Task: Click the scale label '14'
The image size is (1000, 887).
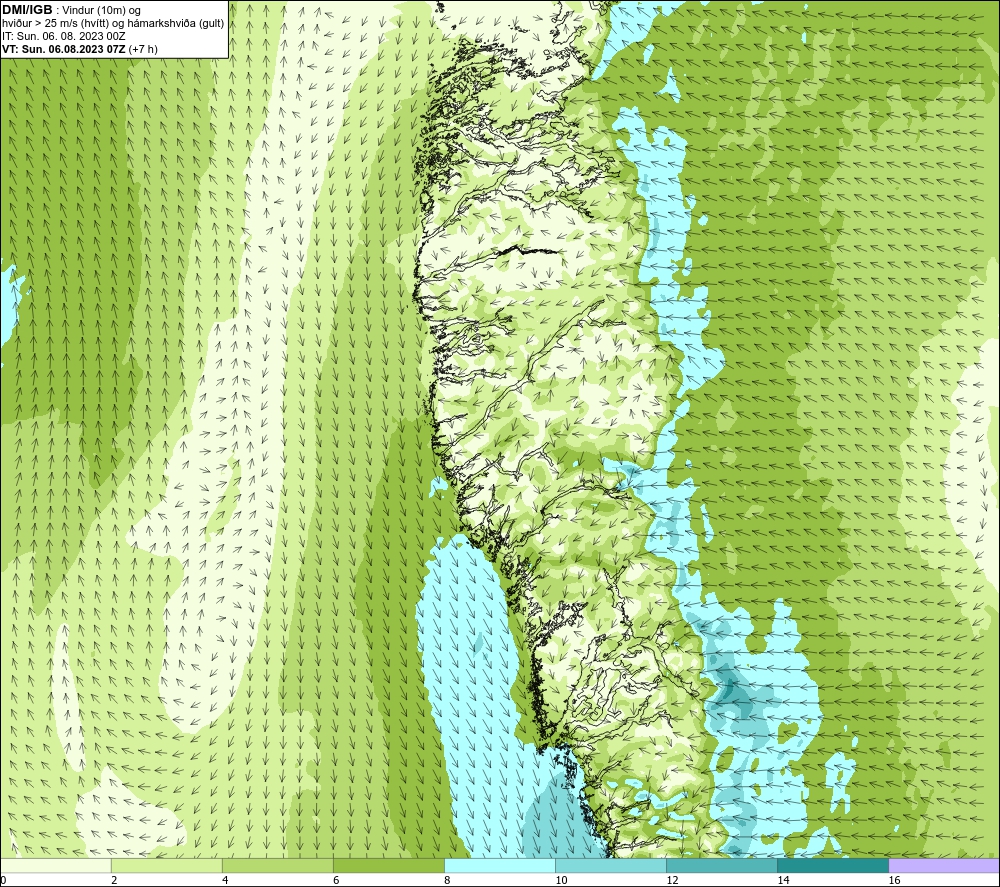Action: point(783,880)
